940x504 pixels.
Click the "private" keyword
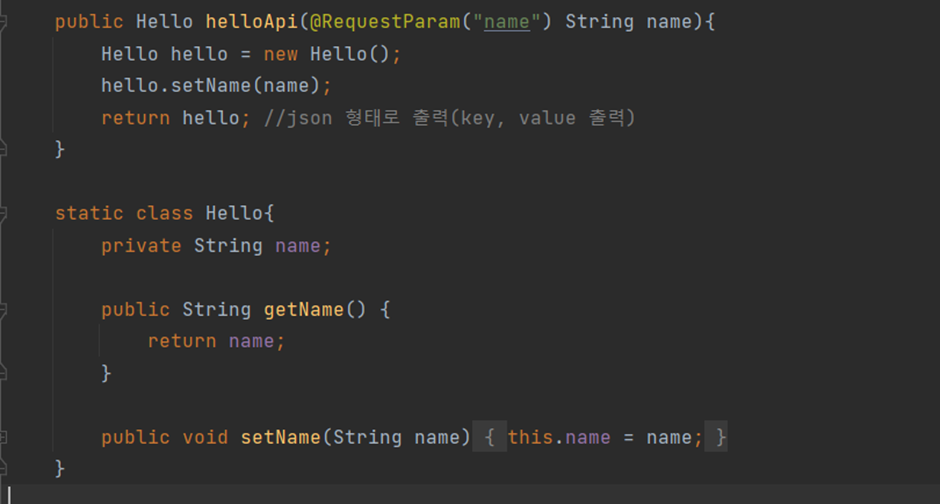click(141, 246)
